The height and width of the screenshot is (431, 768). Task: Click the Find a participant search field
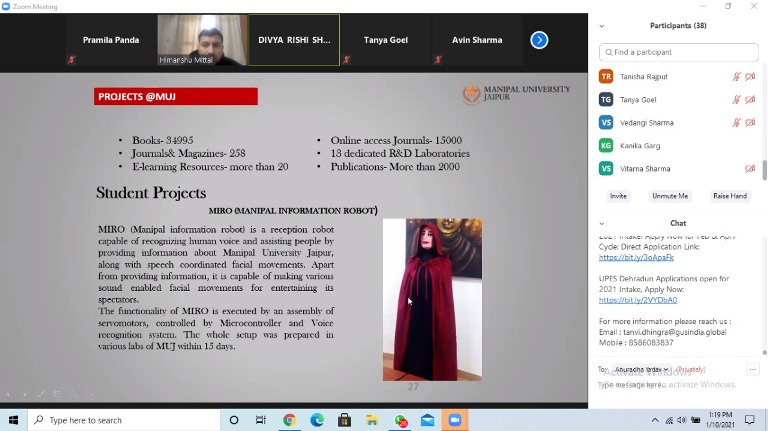[x=678, y=52]
